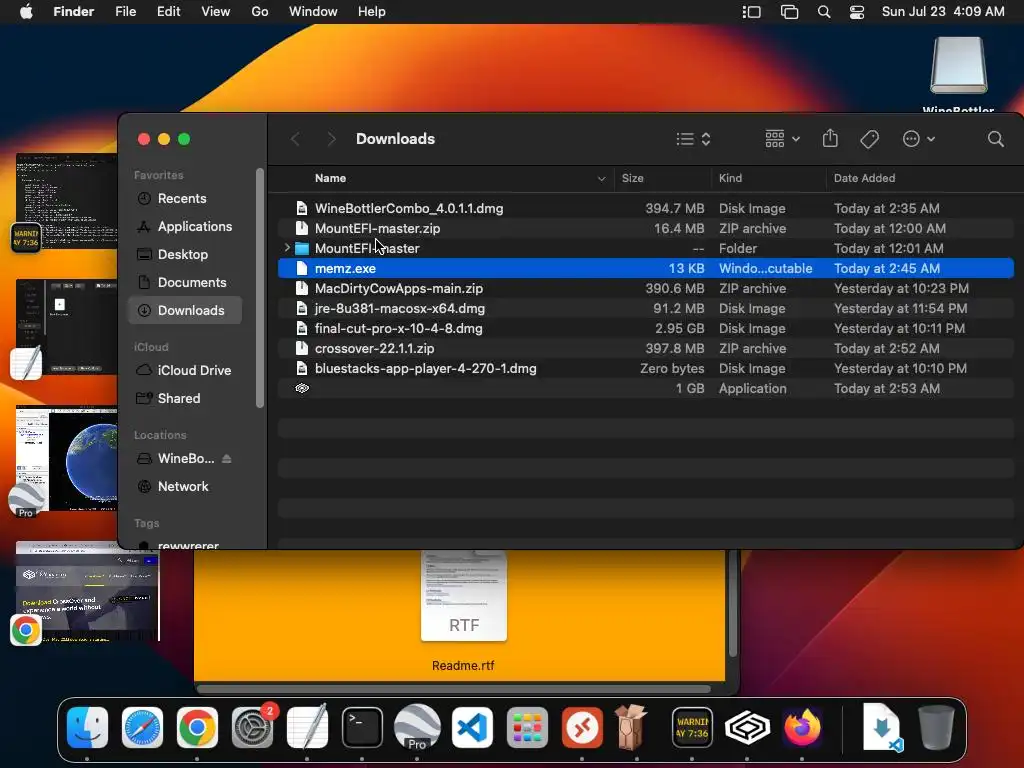Open Launchpad from the Dock
The height and width of the screenshot is (768, 1024).
[x=527, y=728]
